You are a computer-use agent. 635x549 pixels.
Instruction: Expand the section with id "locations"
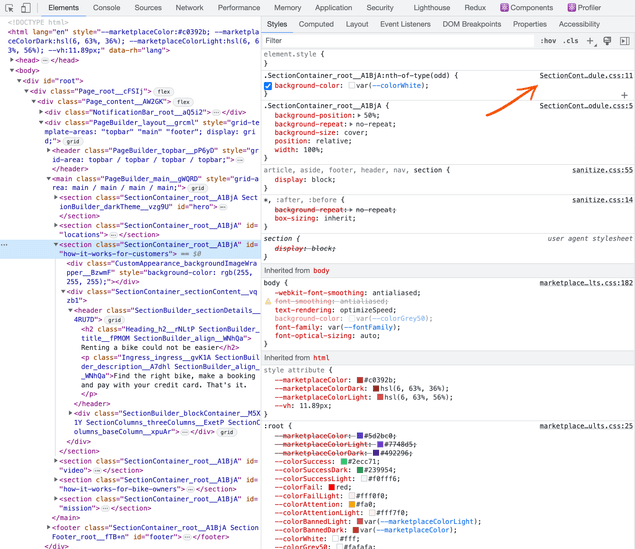point(56,225)
